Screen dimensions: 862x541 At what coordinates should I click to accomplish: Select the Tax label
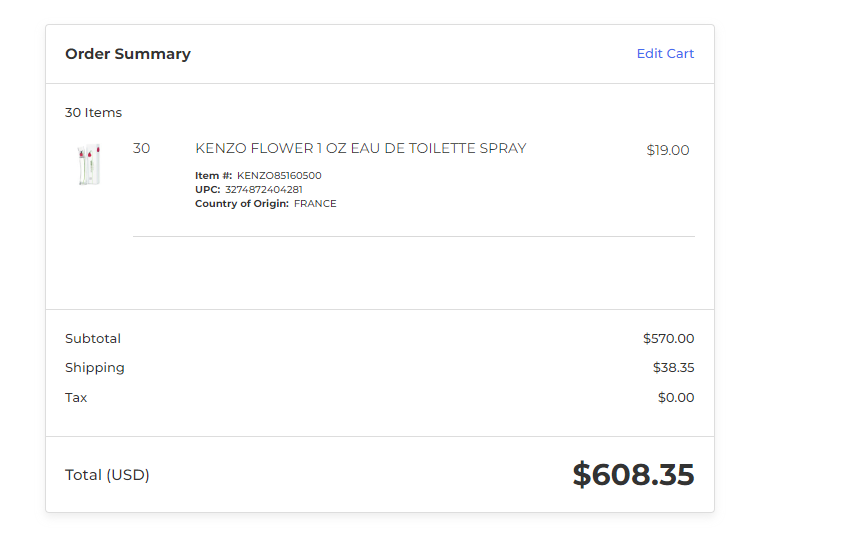76,398
